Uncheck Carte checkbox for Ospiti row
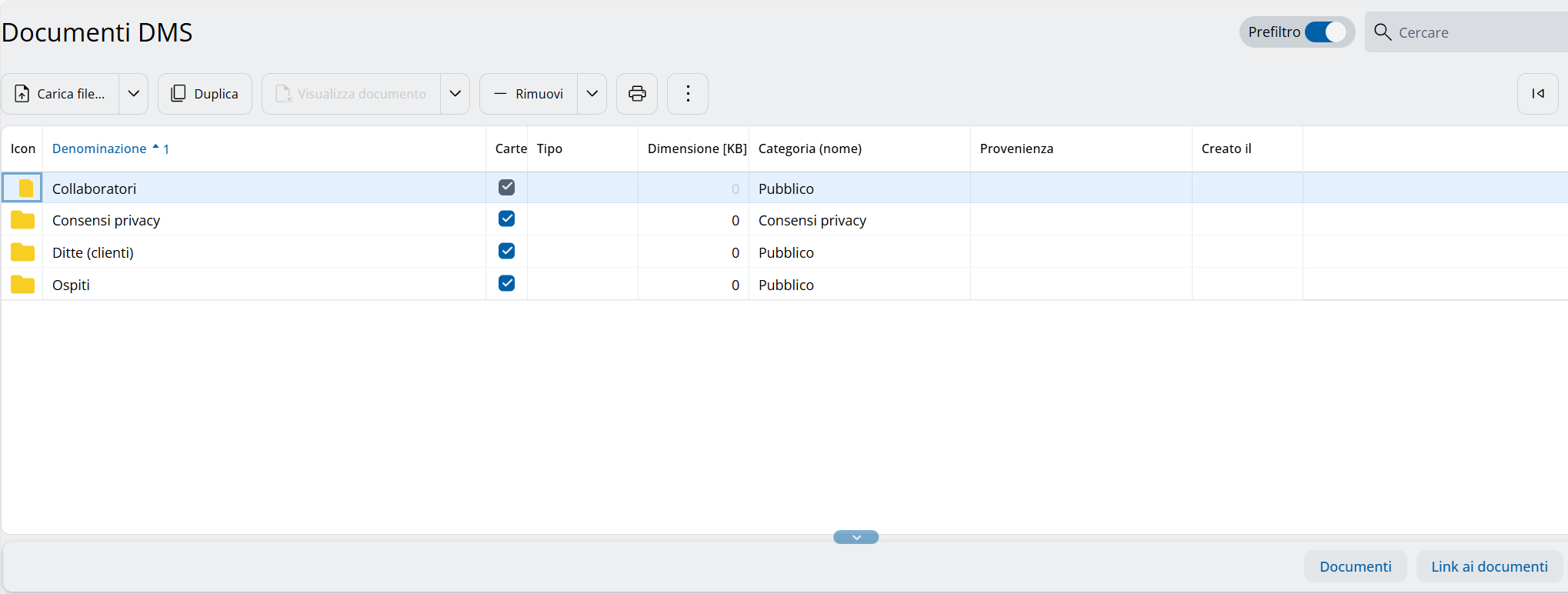This screenshot has width=1568, height=594. (506, 283)
